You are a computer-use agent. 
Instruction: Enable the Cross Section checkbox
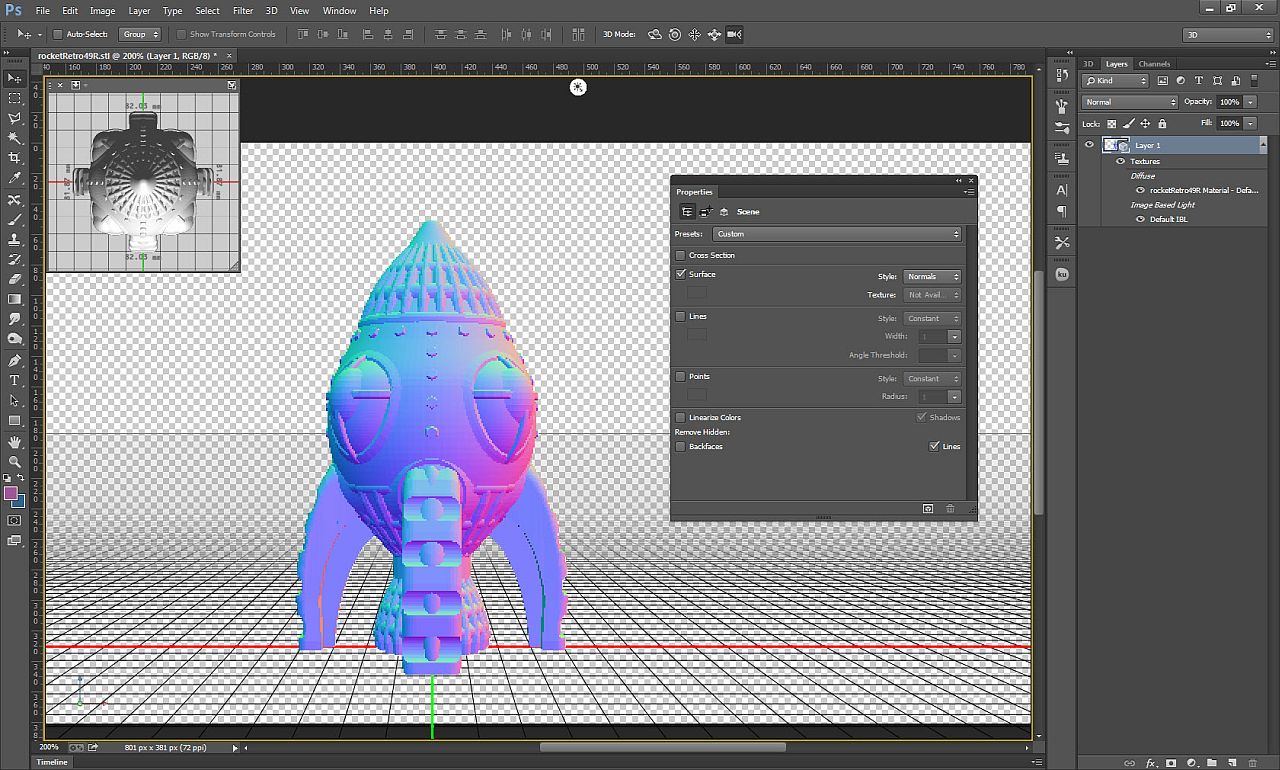click(x=681, y=256)
